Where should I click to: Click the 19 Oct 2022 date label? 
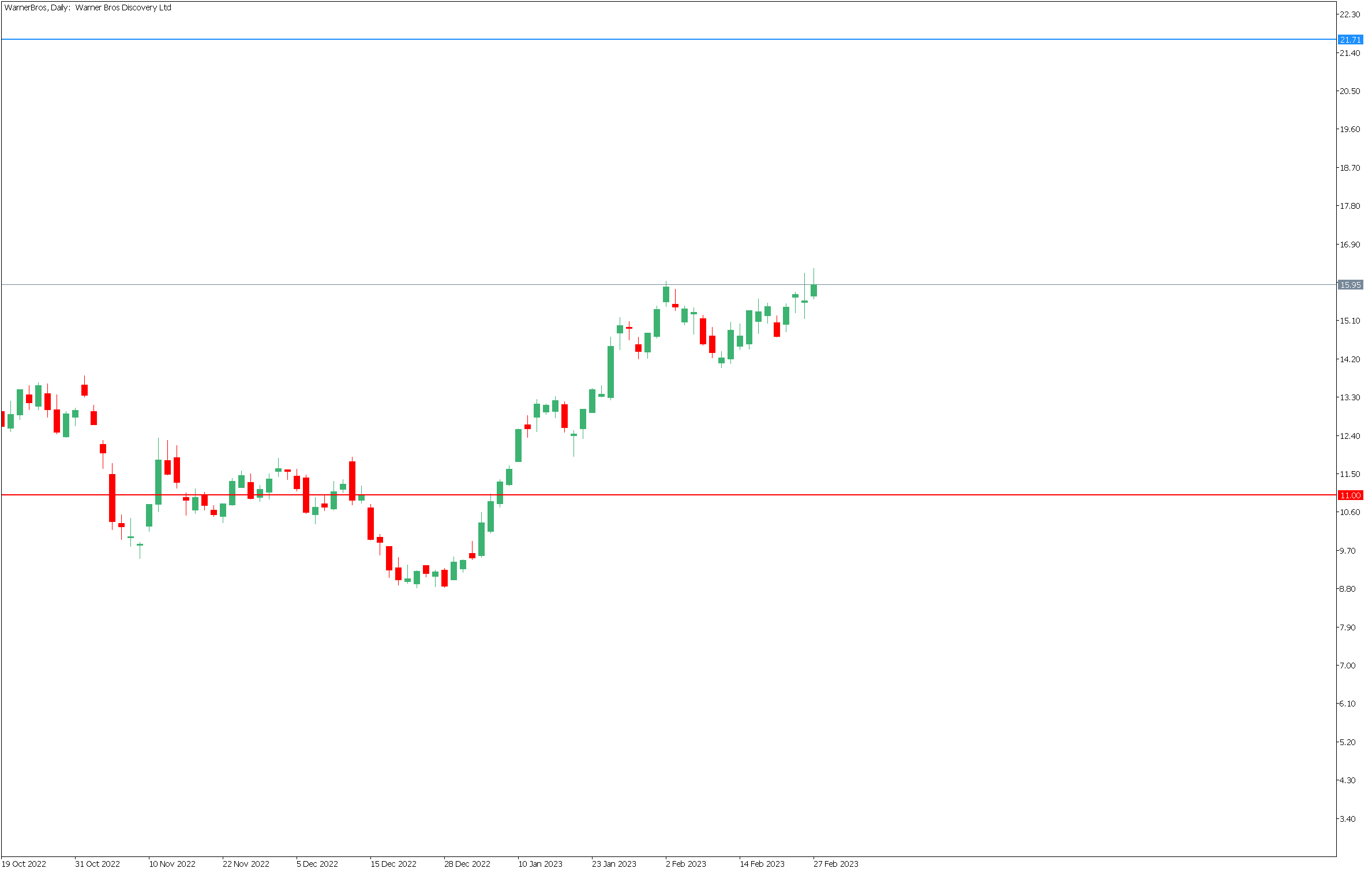tap(24, 863)
